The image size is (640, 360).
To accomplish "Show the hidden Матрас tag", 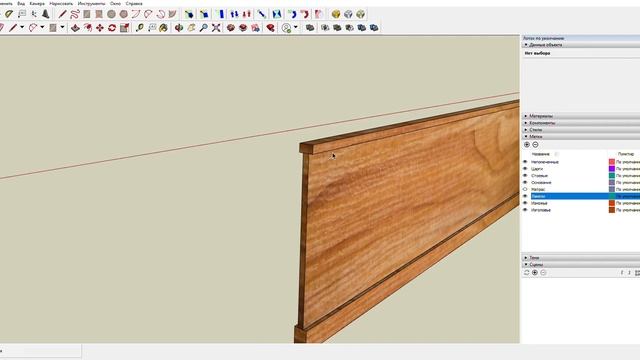I will pyautogui.click(x=525, y=189).
